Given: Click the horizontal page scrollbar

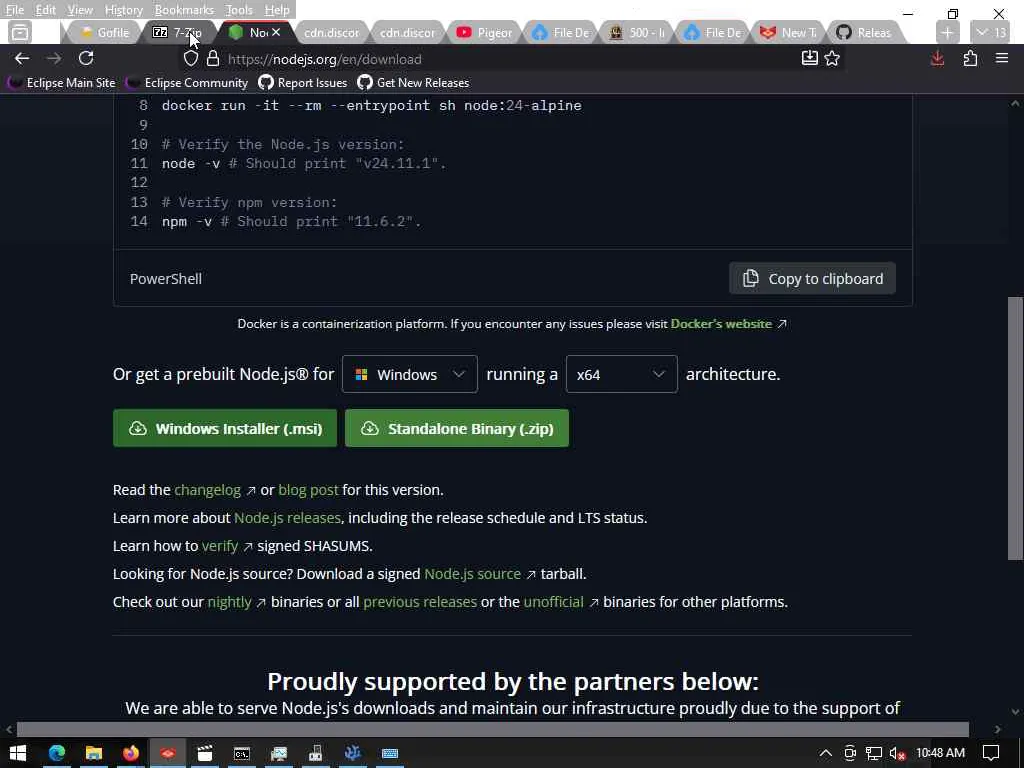Looking at the screenshot, I should pos(492,729).
